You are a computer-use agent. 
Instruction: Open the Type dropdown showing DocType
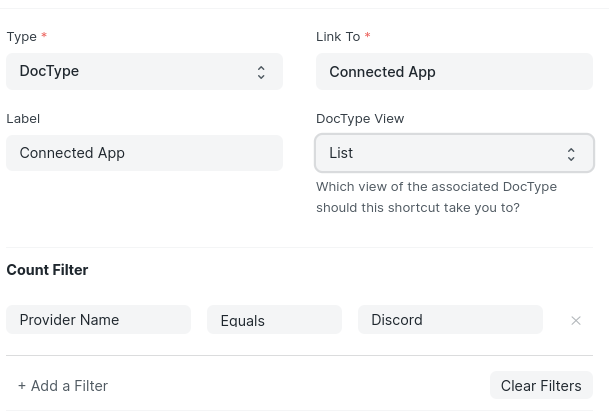pos(144,71)
